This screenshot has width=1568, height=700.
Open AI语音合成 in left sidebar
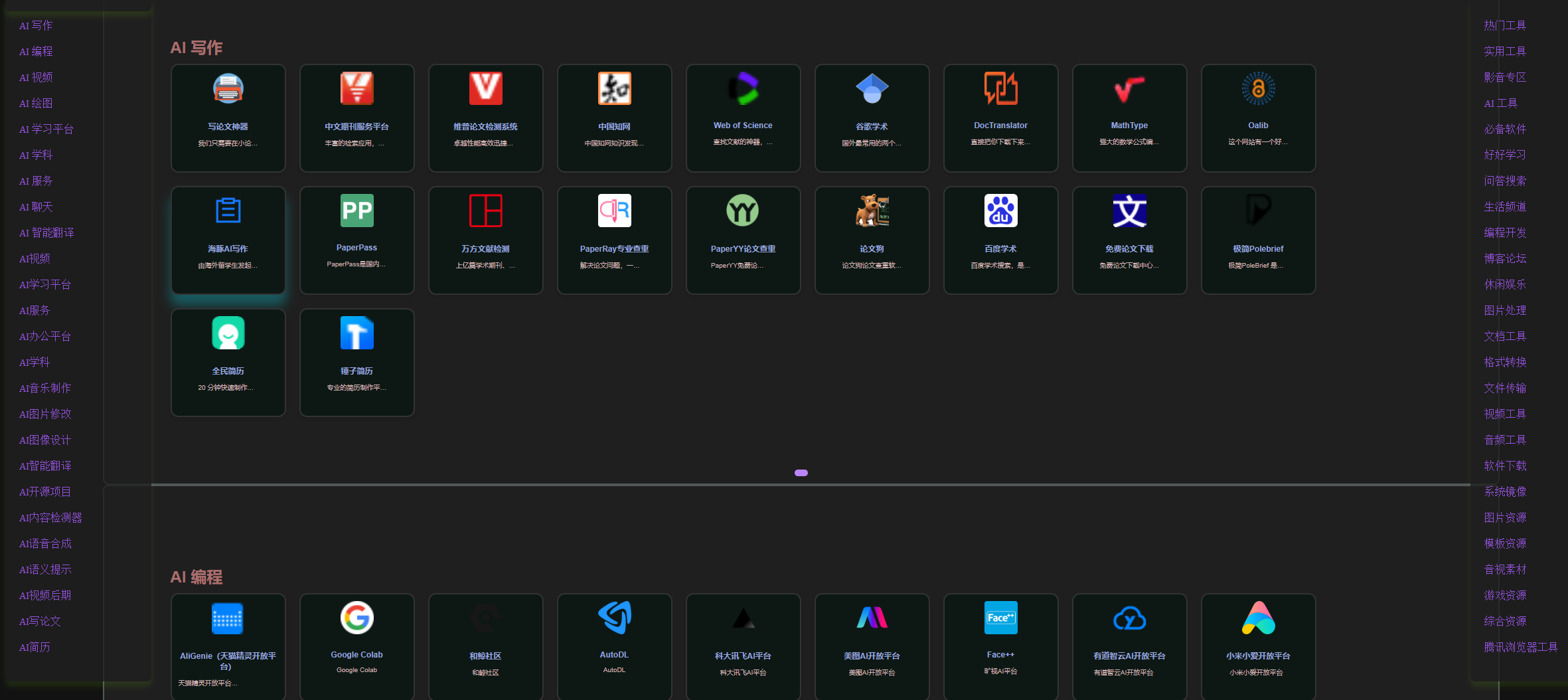pyautogui.click(x=45, y=543)
